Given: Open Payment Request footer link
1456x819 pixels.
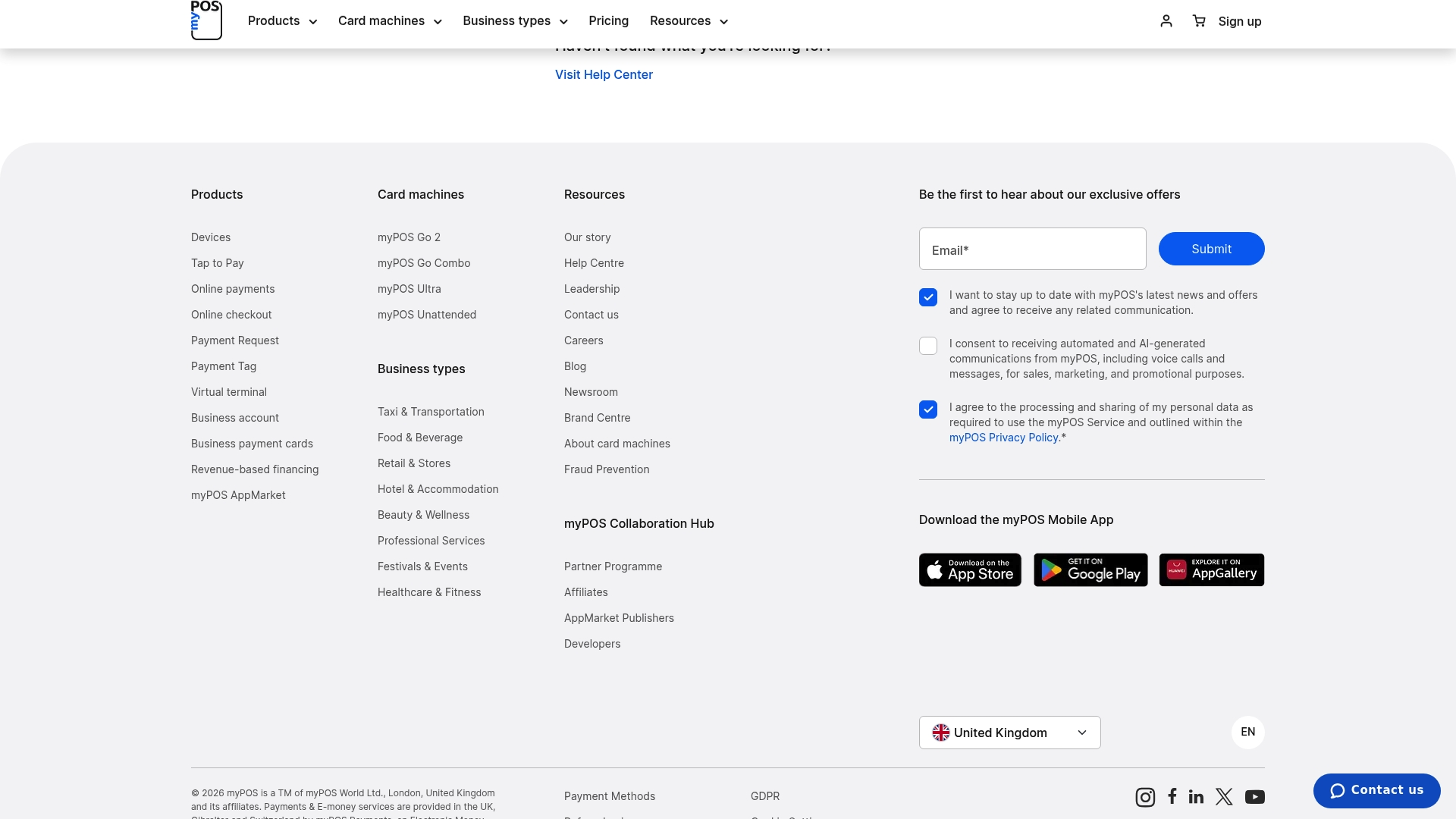Looking at the screenshot, I should [235, 340].
